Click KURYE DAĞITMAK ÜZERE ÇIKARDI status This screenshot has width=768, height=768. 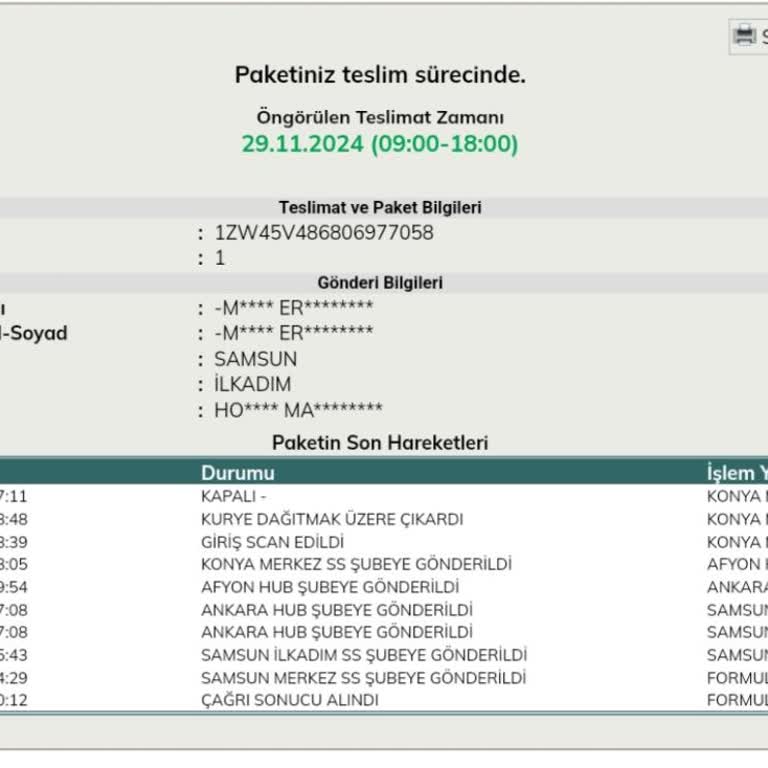coord(332,519)
